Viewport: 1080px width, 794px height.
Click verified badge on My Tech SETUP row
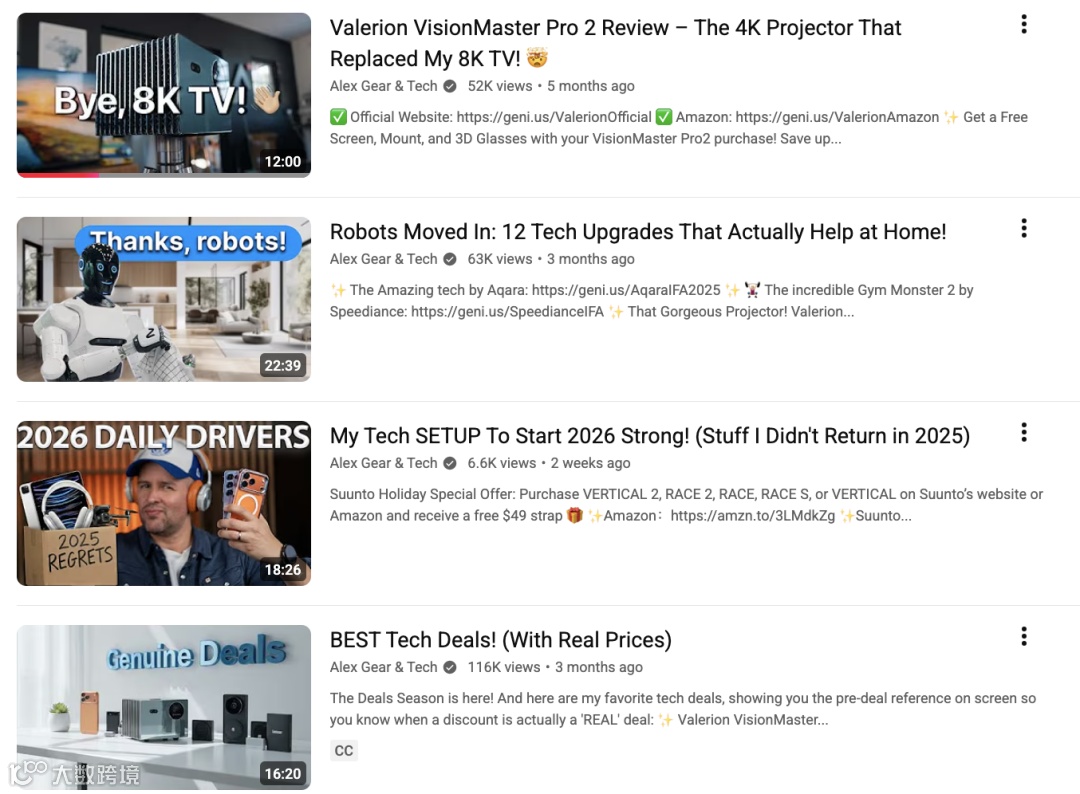[x=450, y=463]
